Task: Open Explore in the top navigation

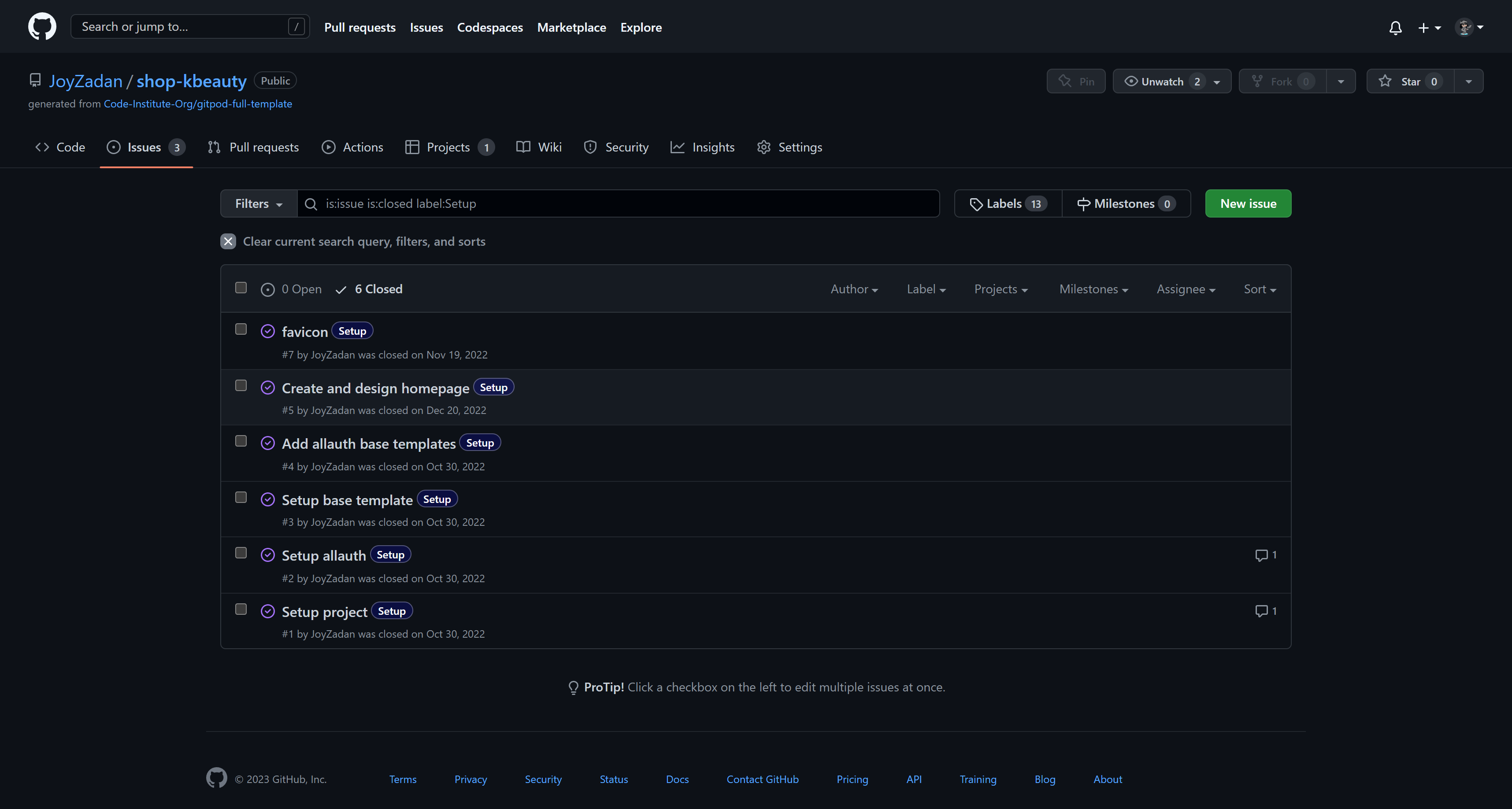Action: click(641, 27)
